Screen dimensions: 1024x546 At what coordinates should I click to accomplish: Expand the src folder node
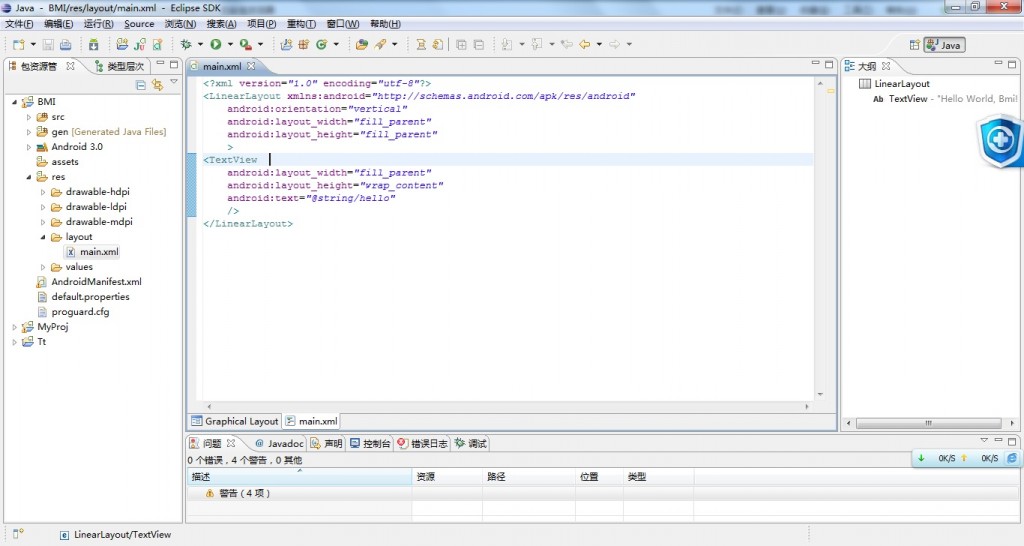29,117
